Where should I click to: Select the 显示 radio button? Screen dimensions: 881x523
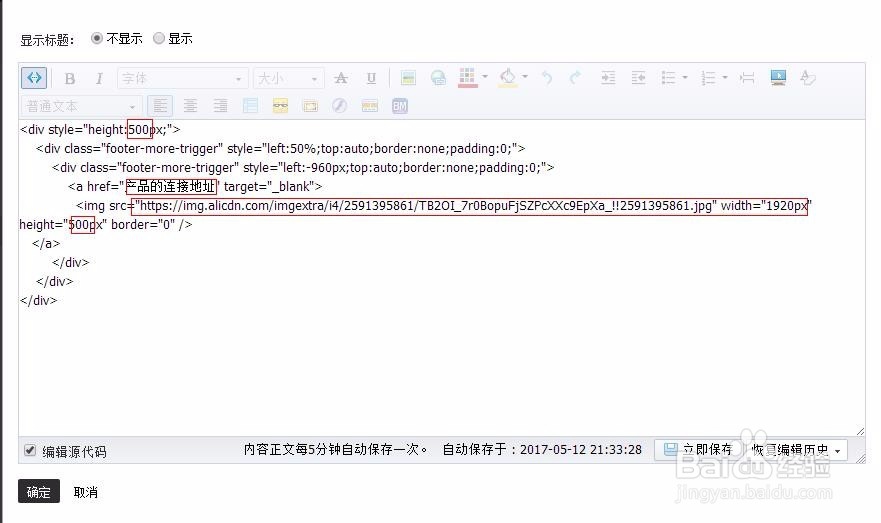click(159, 38)
